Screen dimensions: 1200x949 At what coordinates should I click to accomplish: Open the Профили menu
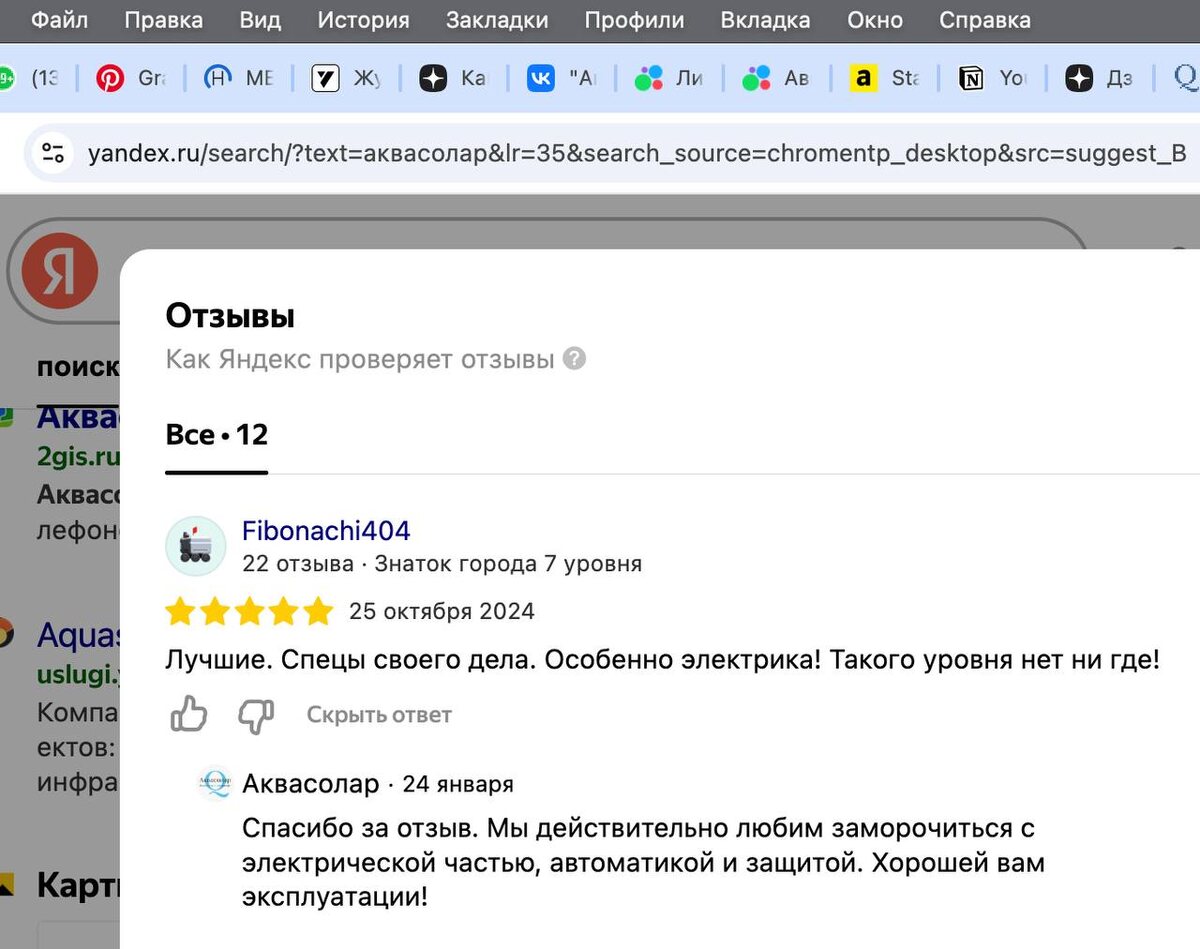[x=634, y=20]
